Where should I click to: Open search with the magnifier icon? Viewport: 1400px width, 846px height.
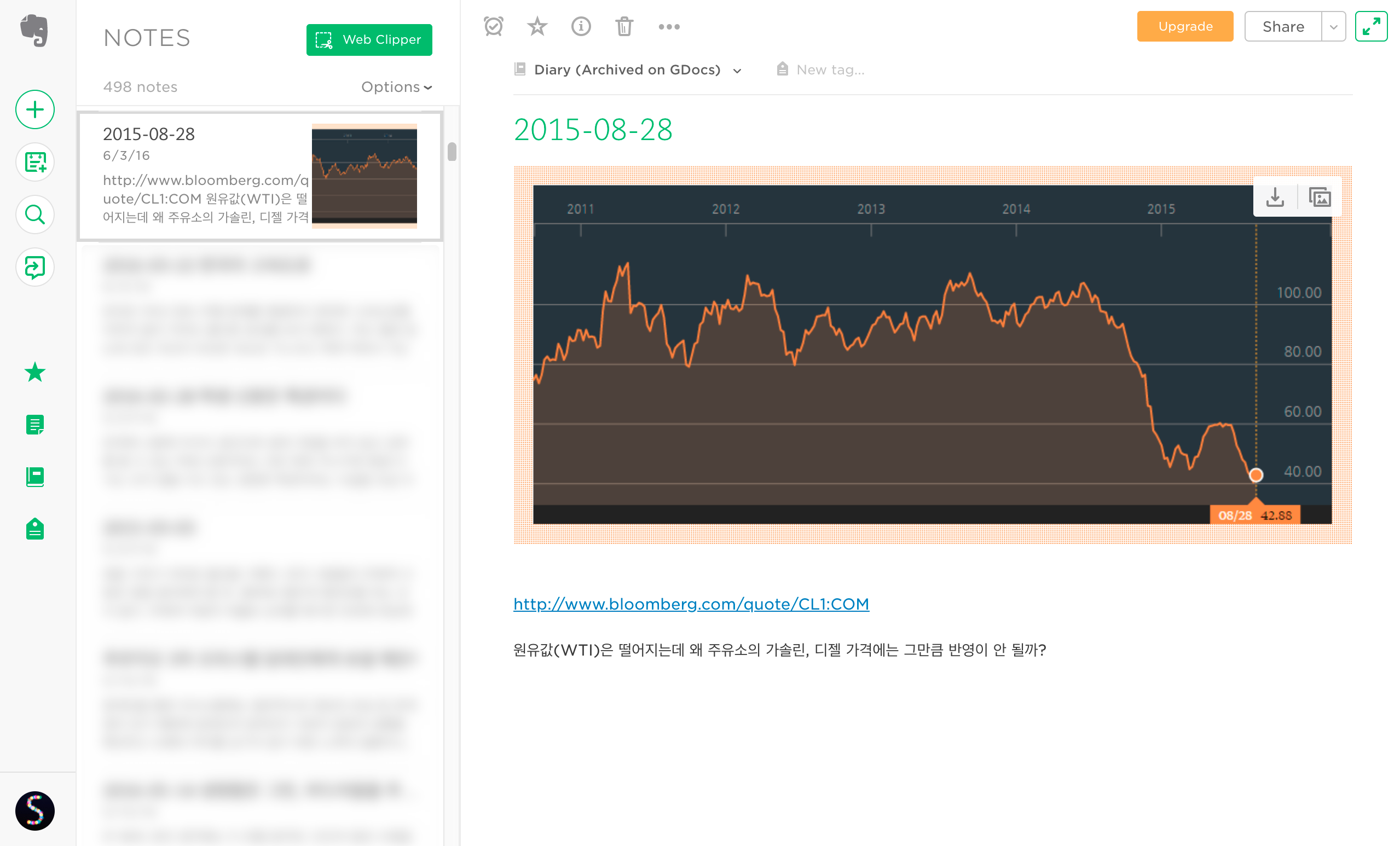[34, 215]
